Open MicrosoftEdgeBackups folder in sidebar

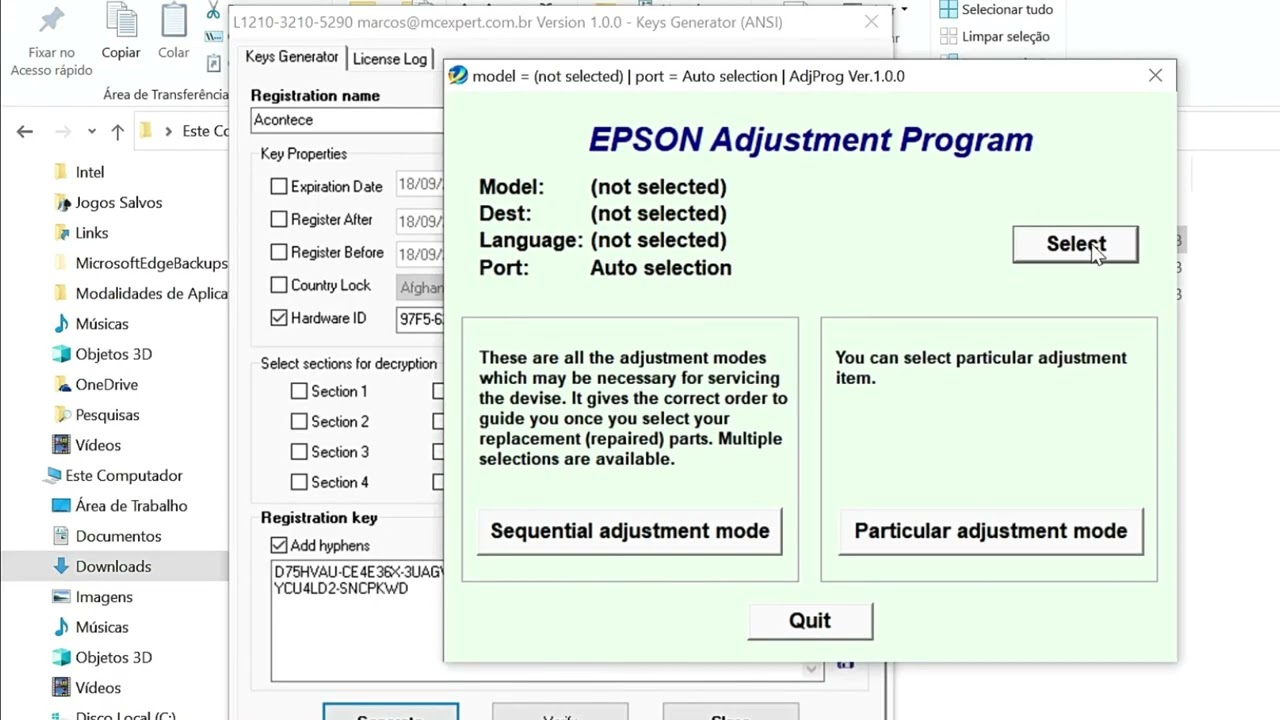click(152, 263)
